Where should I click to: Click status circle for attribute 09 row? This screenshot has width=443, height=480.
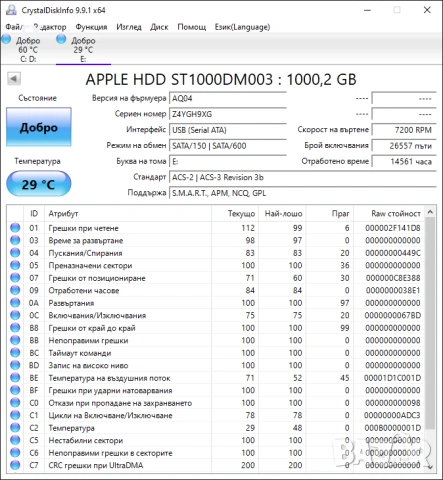point(15,290)
